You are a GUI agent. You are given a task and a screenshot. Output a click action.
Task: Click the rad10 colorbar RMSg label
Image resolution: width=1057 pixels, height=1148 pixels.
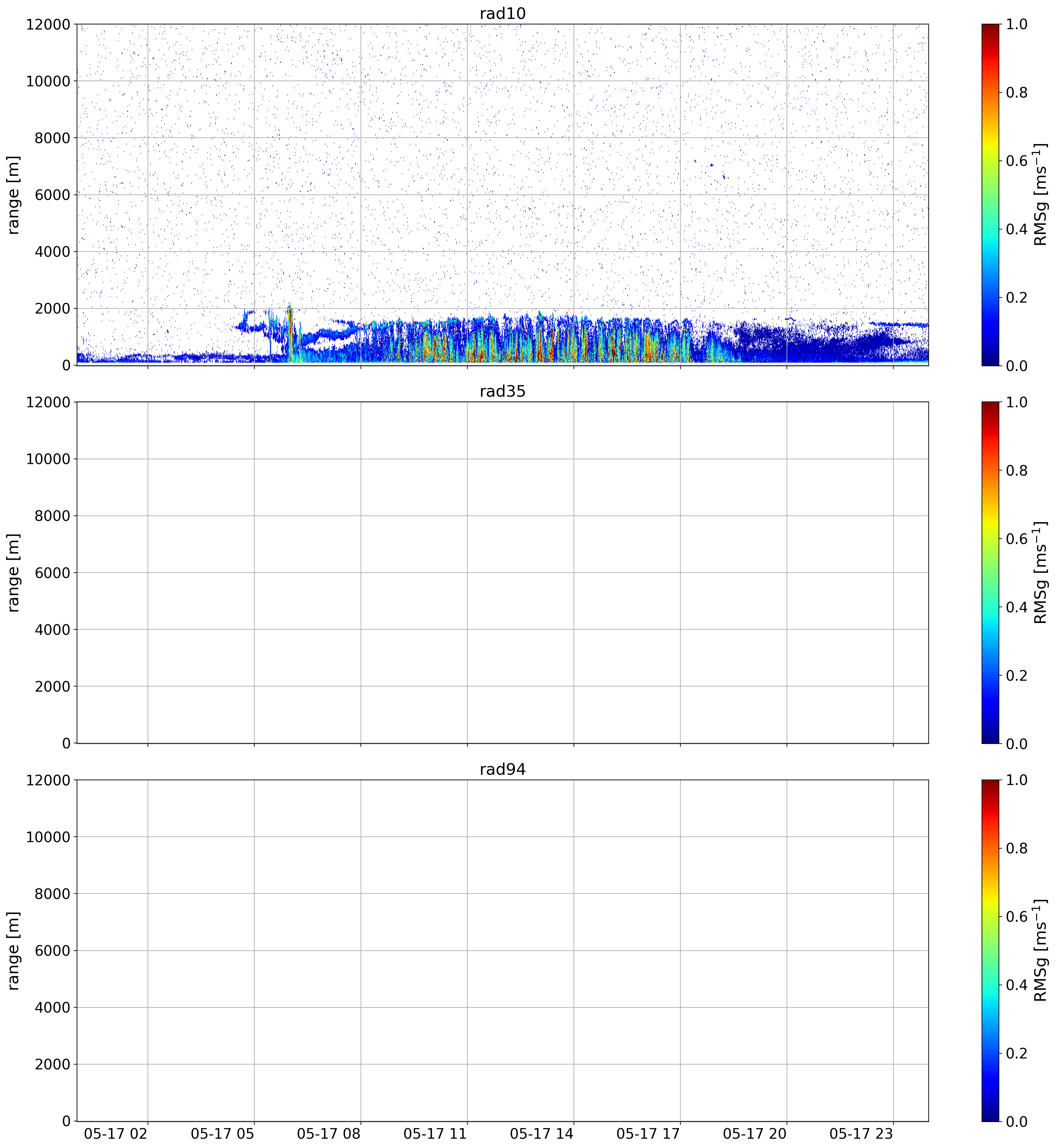[1040, 194]
